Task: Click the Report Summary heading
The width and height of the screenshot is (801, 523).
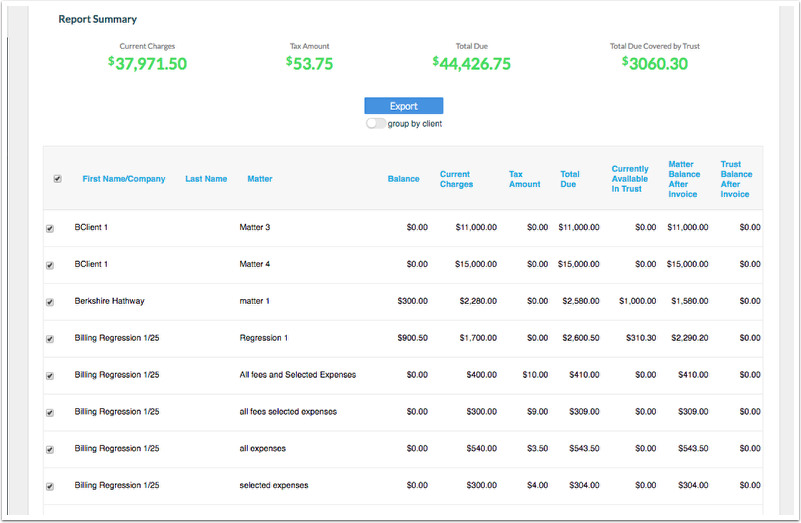Action: 98,19
